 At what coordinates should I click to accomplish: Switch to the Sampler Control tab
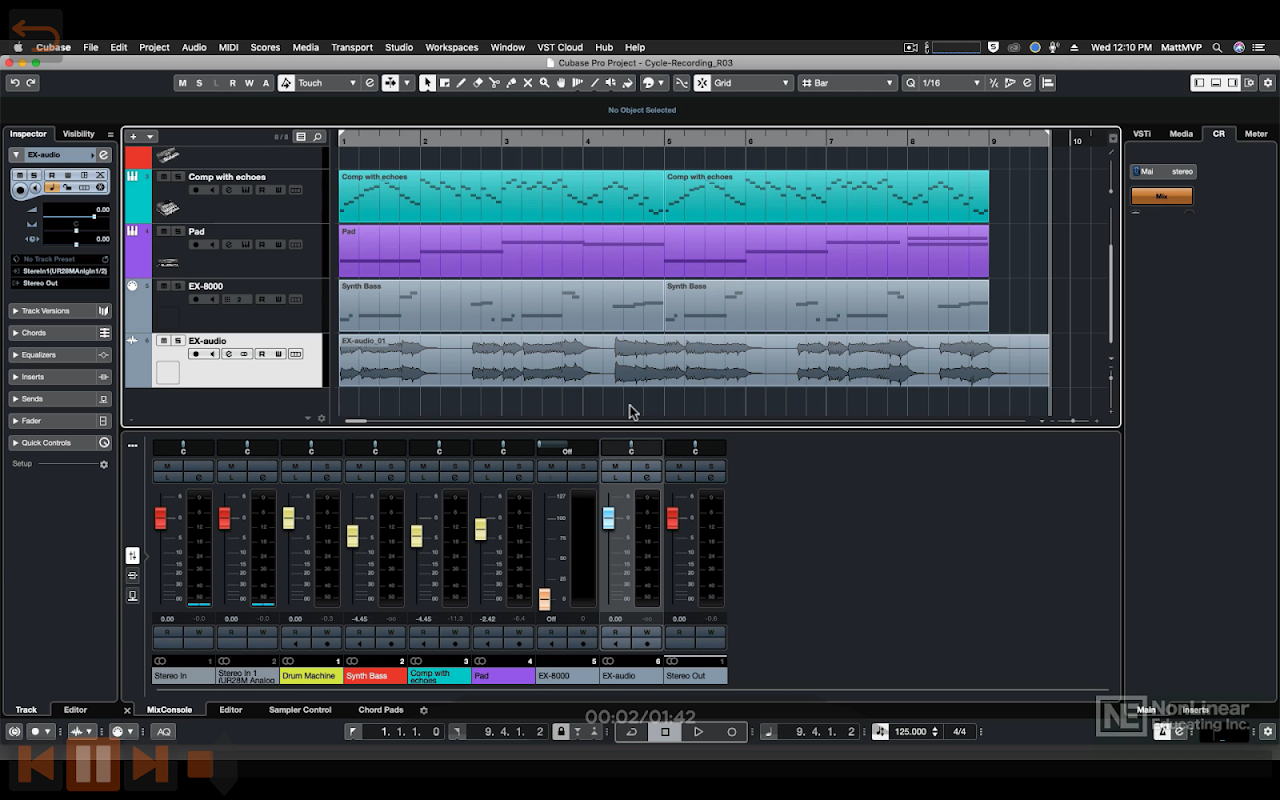pyautogui.click(x=299, y=710)
